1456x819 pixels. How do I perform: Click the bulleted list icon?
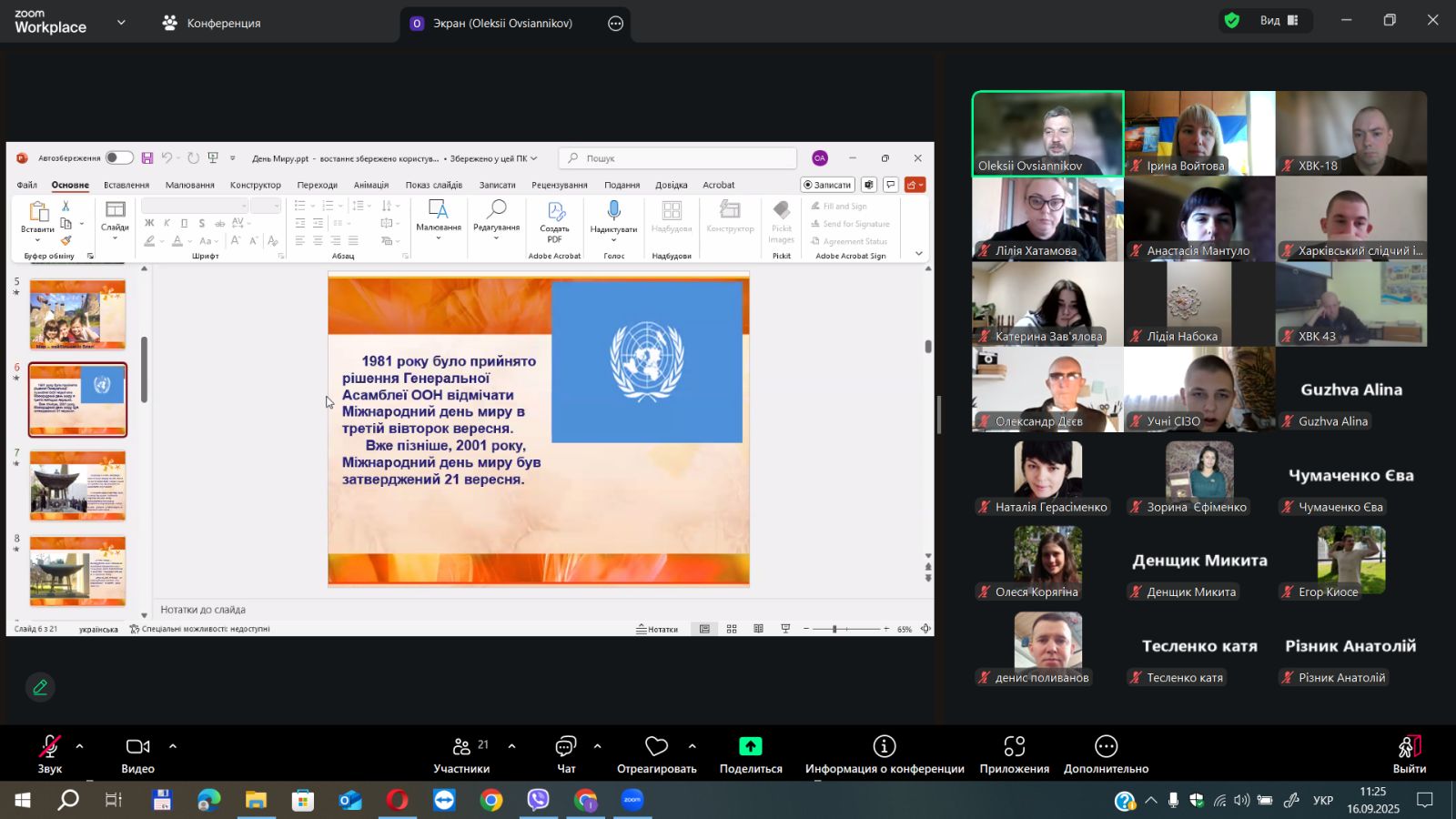tap(300, 207)
